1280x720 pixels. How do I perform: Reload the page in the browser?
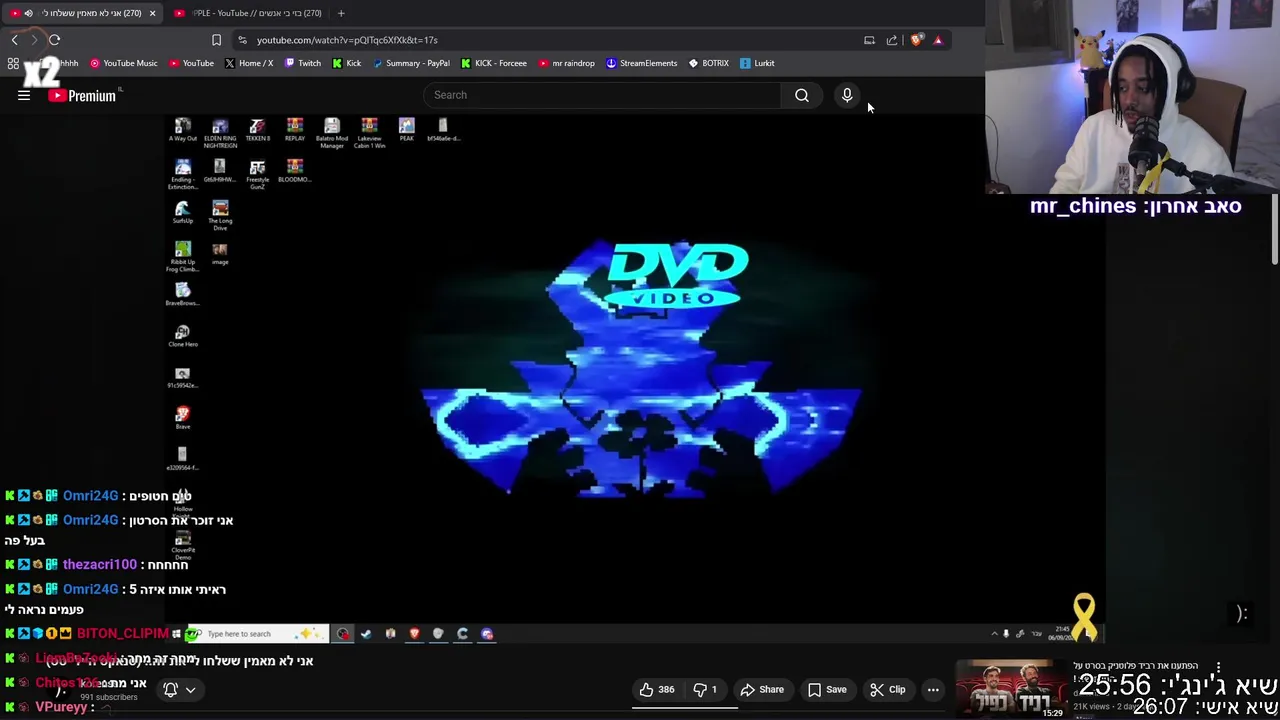pyautogui.click(x=54, y=40)
